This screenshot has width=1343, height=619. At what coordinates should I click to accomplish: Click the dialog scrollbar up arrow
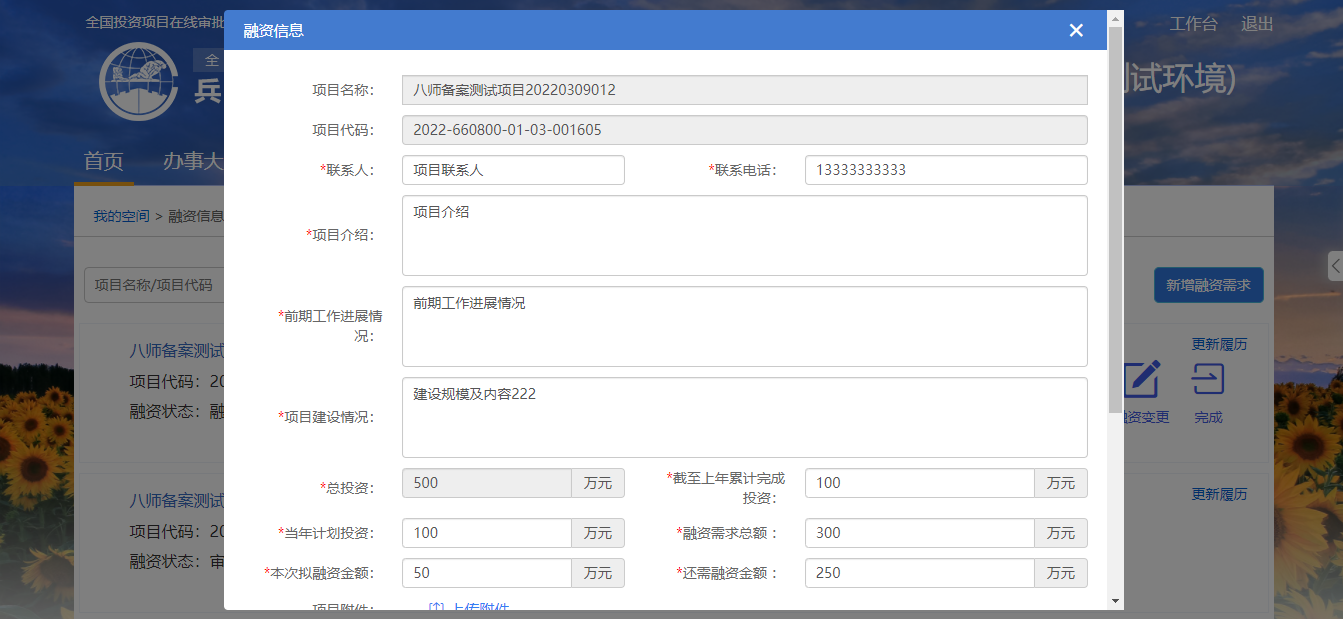coord(1115,18)
